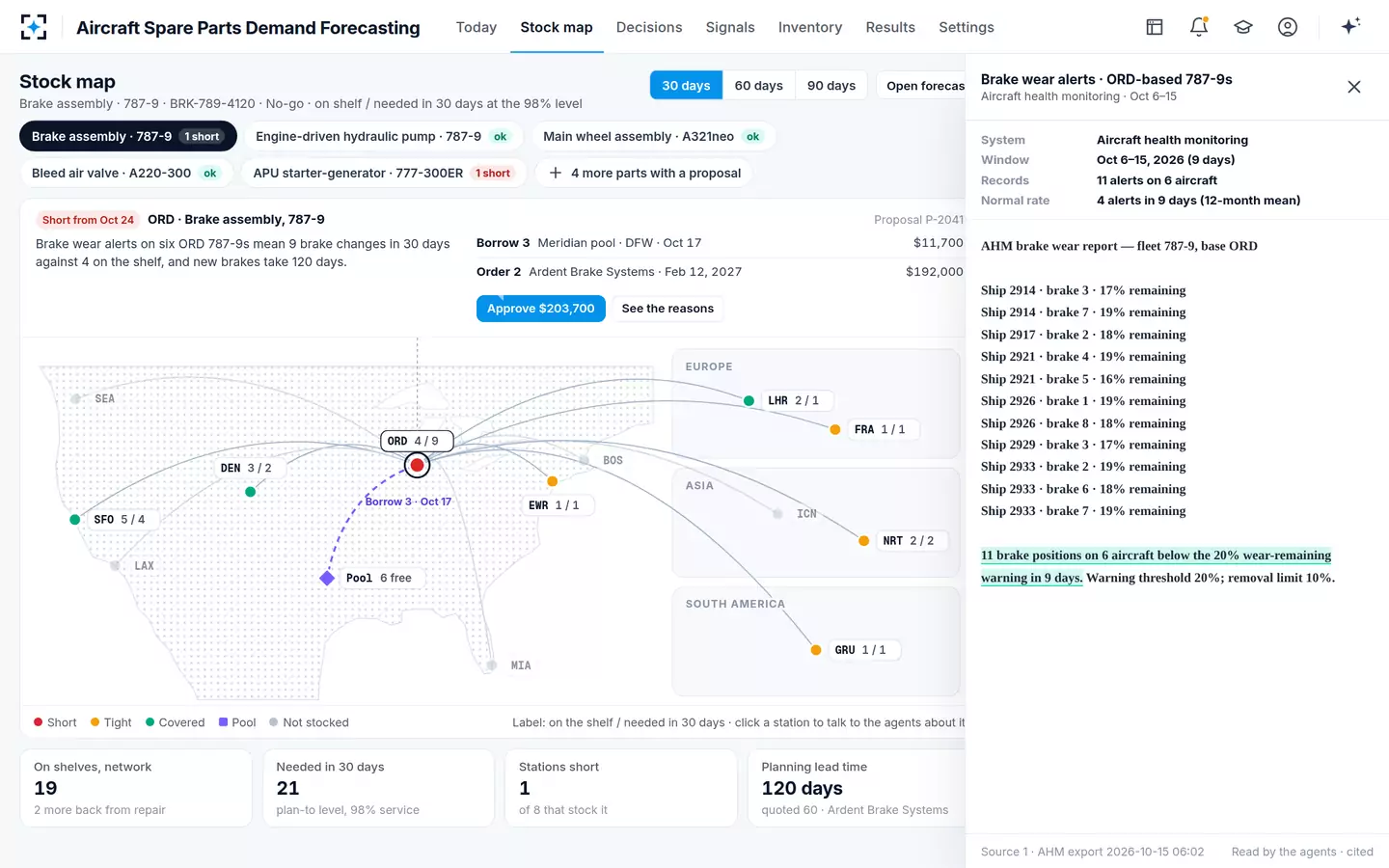Open the sparkle AI assistant icon
The image size is (1389, 868).
pos(1350,26)
